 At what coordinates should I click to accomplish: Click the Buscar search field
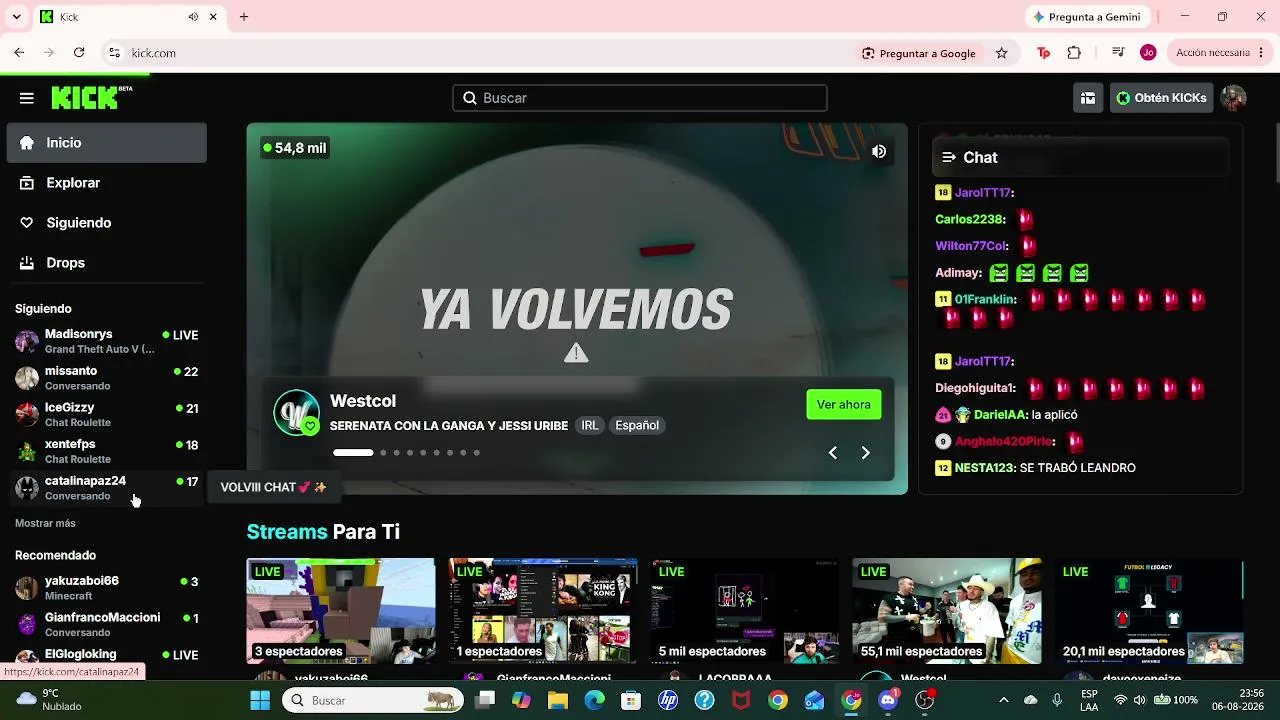point(640,98)
